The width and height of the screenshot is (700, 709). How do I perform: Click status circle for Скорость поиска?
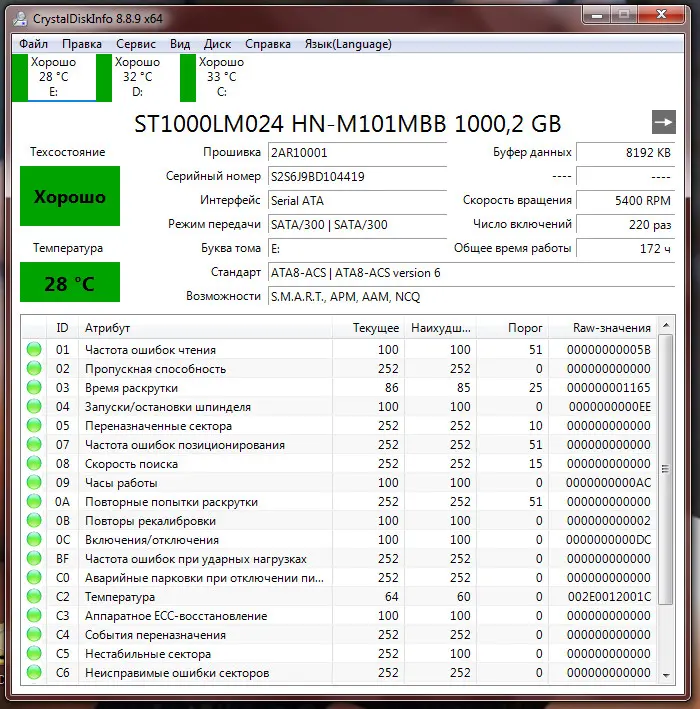coord(34,463)
